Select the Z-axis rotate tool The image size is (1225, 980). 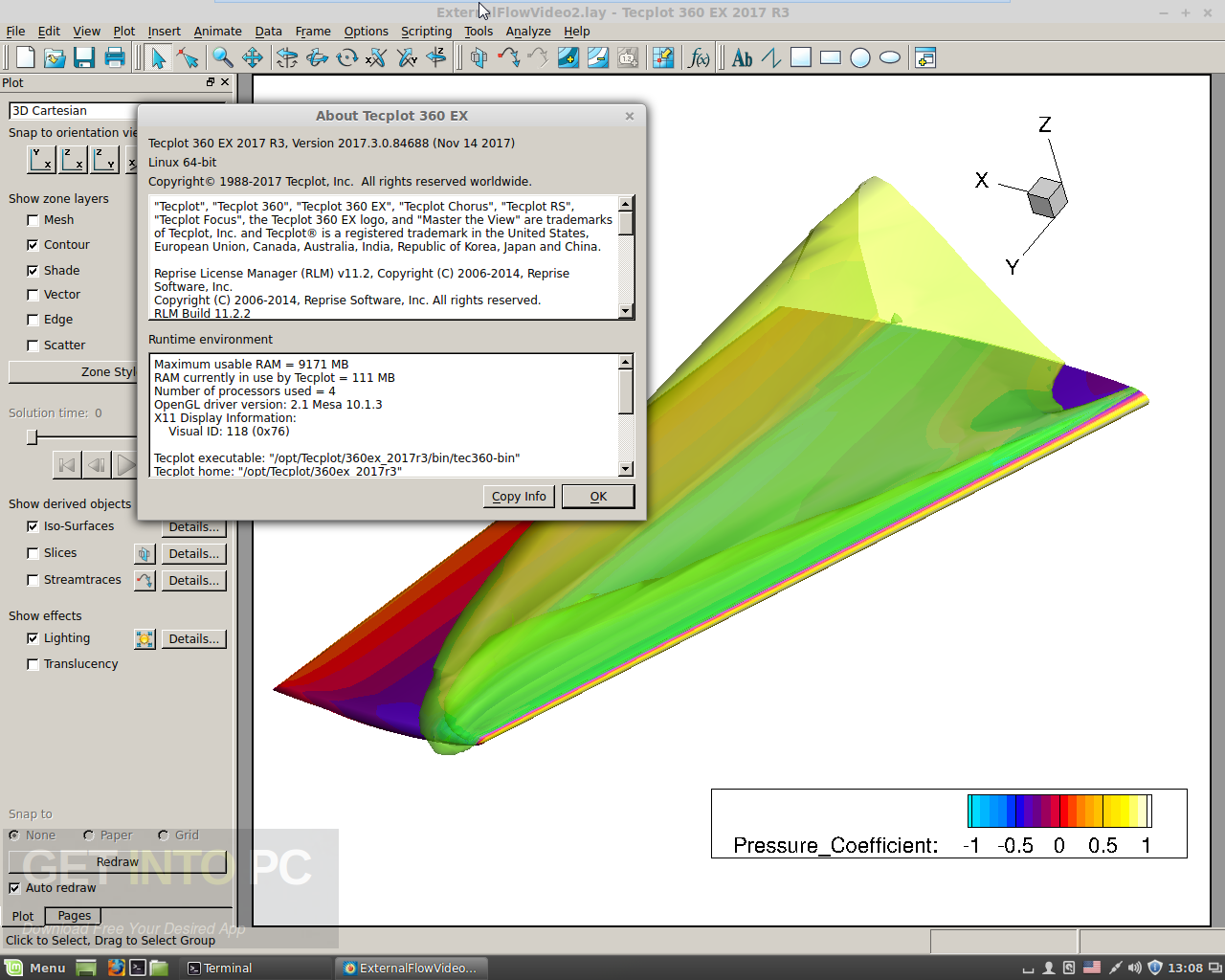(436, 57)
